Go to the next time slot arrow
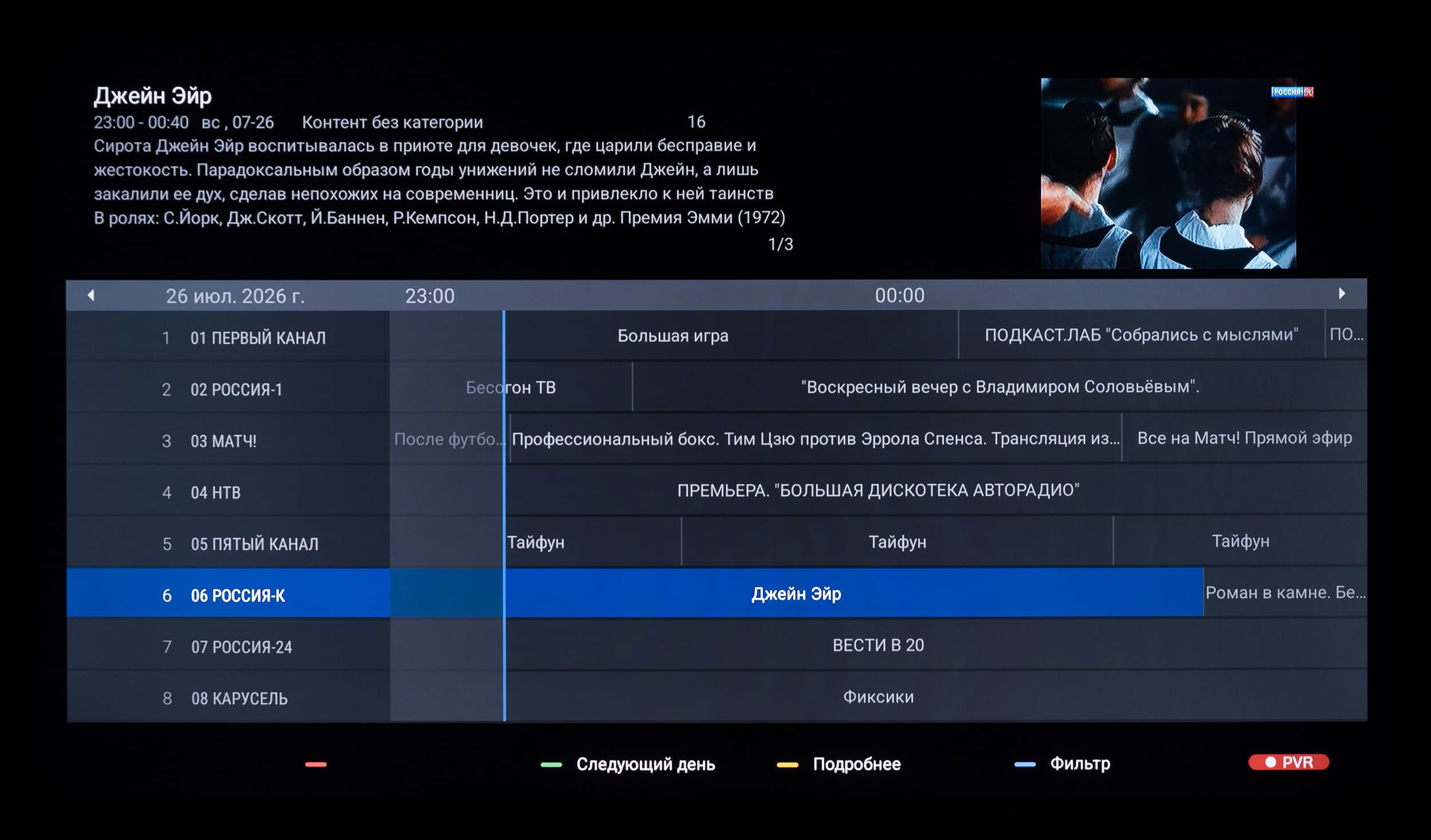 [x=1342, y=294]
